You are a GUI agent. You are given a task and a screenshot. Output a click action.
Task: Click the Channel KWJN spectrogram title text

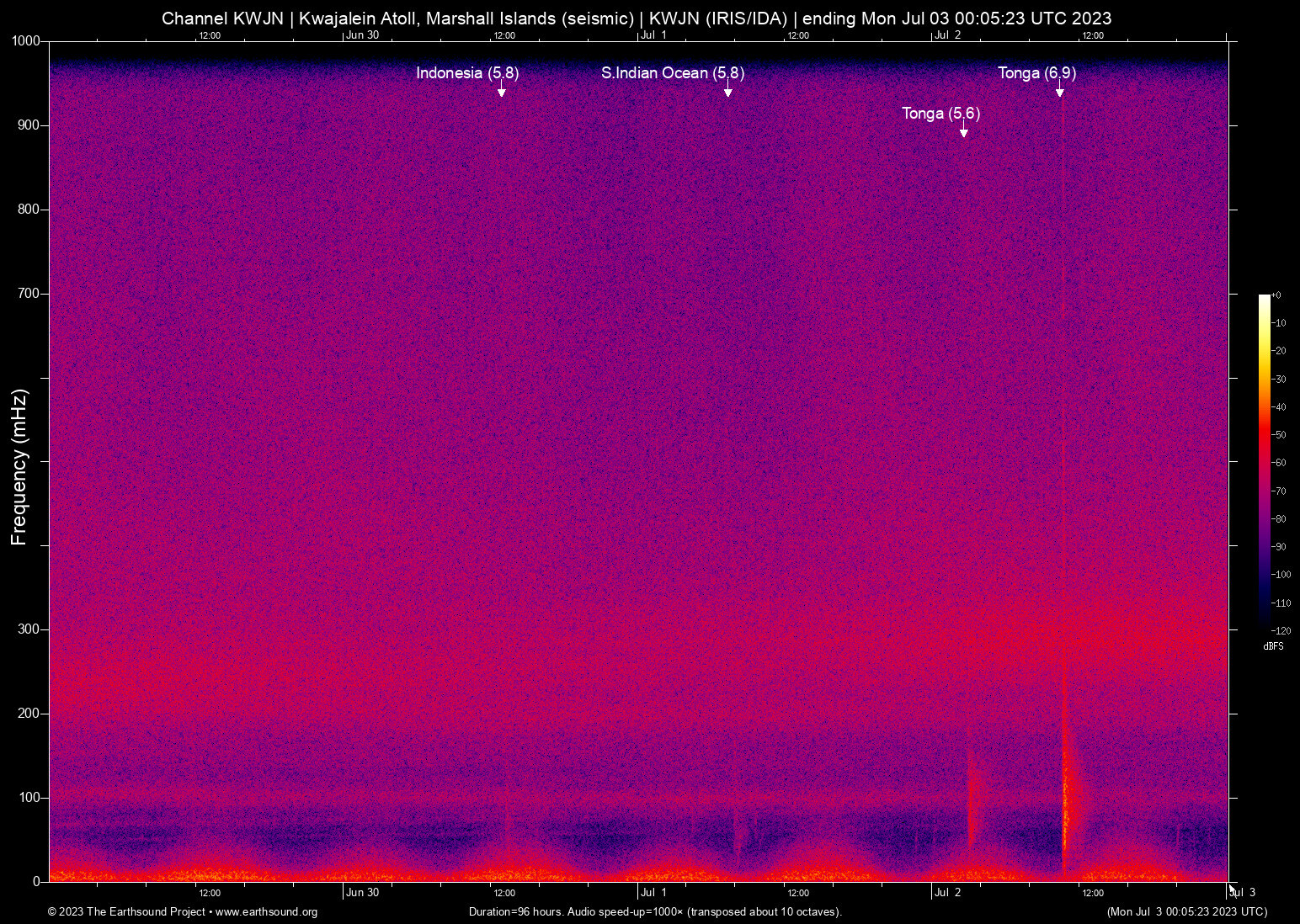pos(637,18)
